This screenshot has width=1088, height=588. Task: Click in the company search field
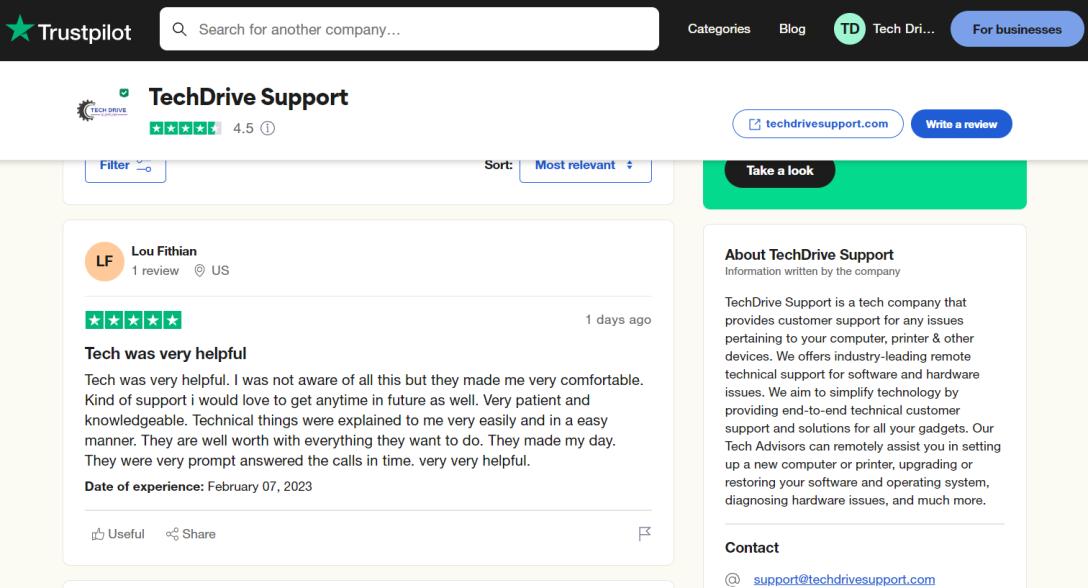pos(420,29)
